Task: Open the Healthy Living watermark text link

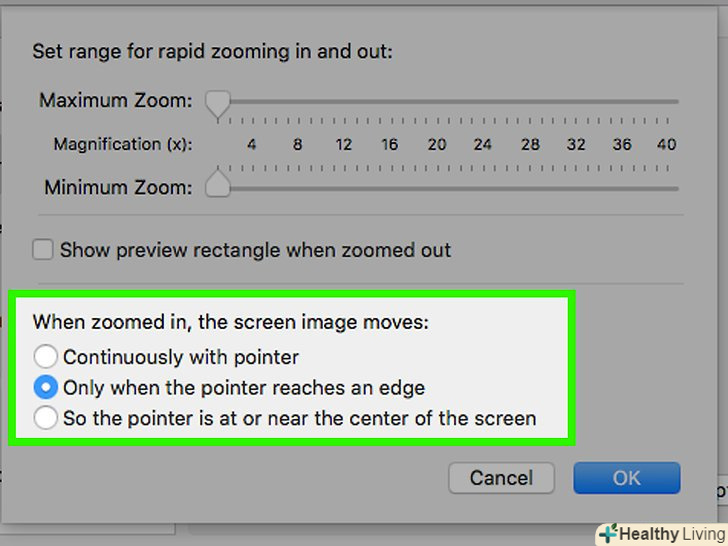Action: (669, 534)
